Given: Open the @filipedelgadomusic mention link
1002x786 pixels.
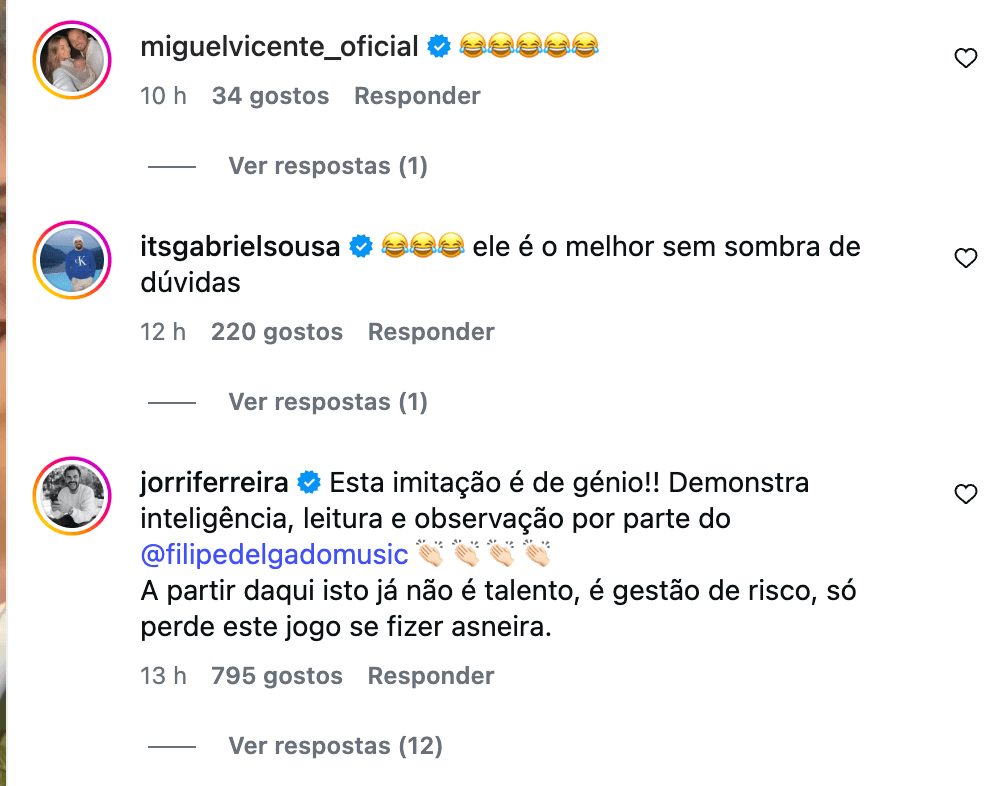Looking at the screenshot, I should tap(274, 554).
